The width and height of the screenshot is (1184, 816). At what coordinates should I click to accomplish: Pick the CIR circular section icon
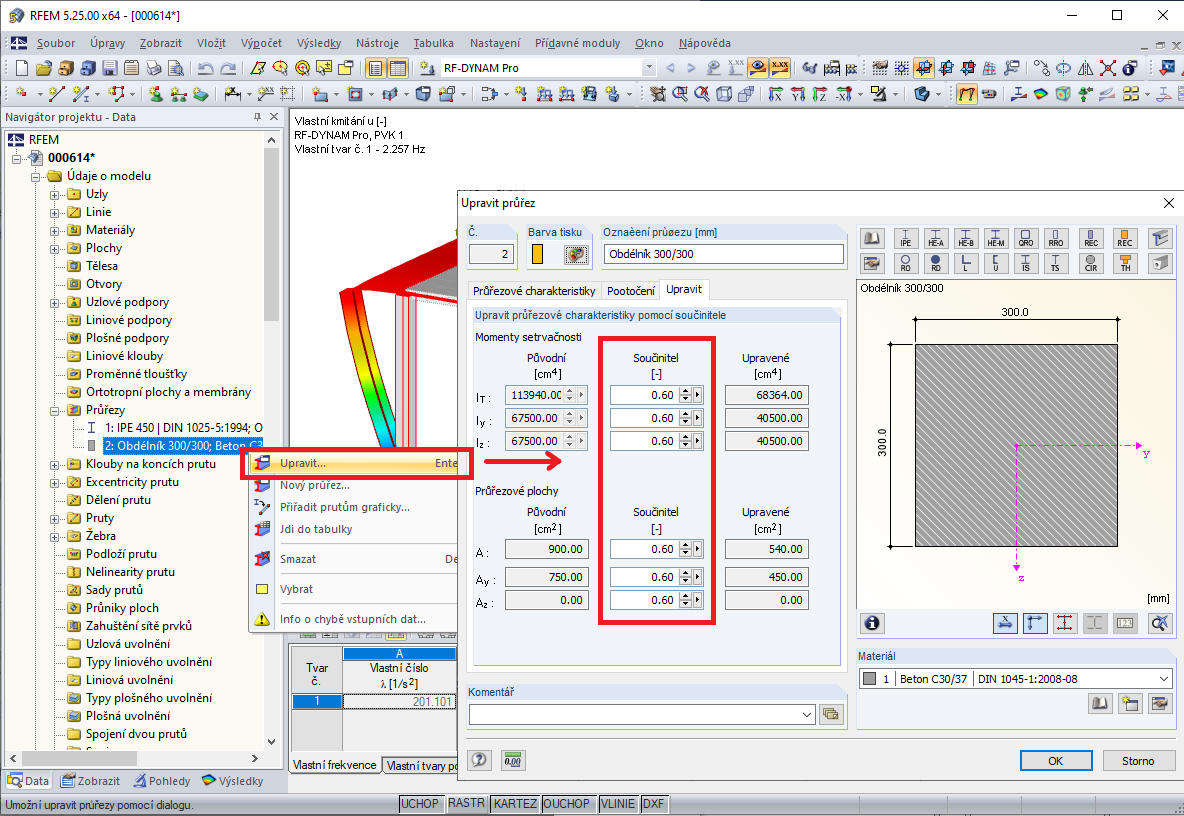click(x=1091, y=263)
